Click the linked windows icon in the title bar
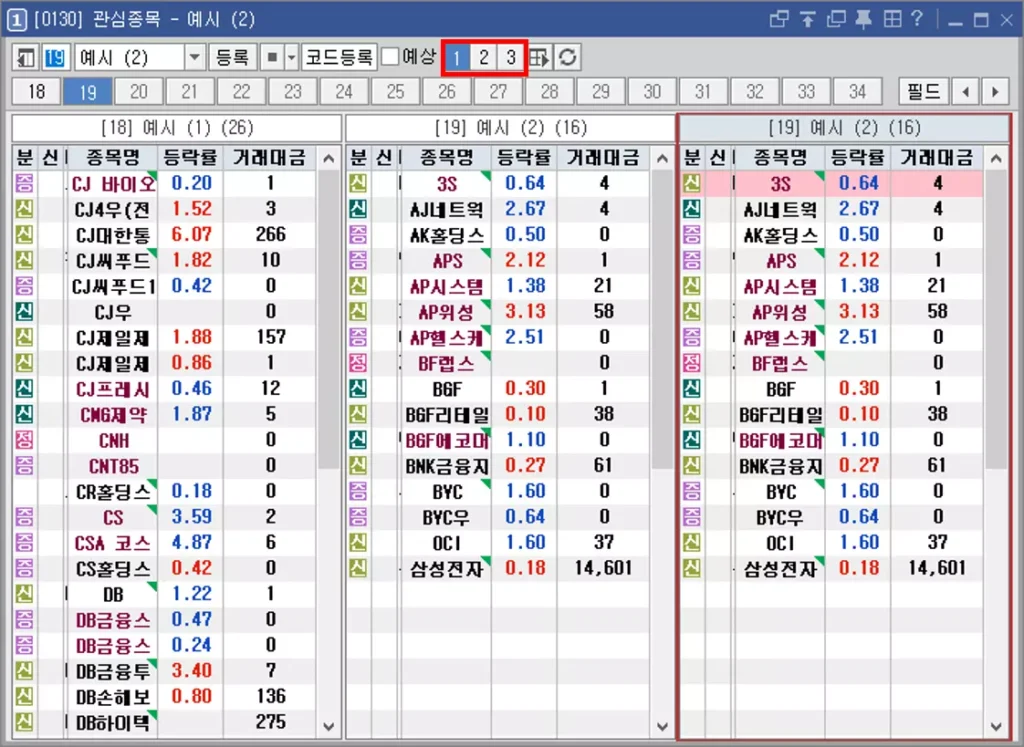Viewport: 1024px width, 747px height. 779,20
